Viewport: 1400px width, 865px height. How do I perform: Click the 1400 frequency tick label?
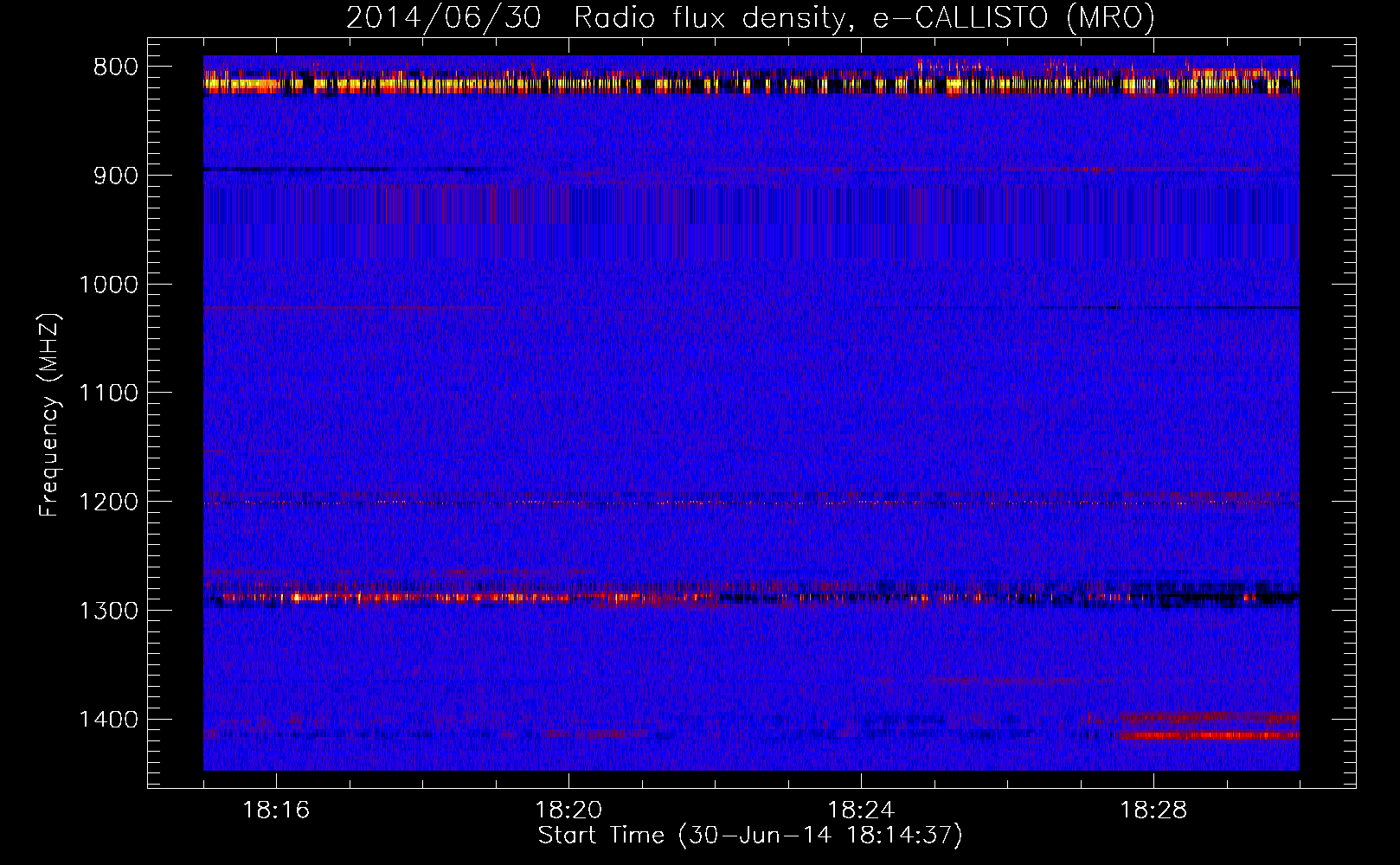click(108, 720)
